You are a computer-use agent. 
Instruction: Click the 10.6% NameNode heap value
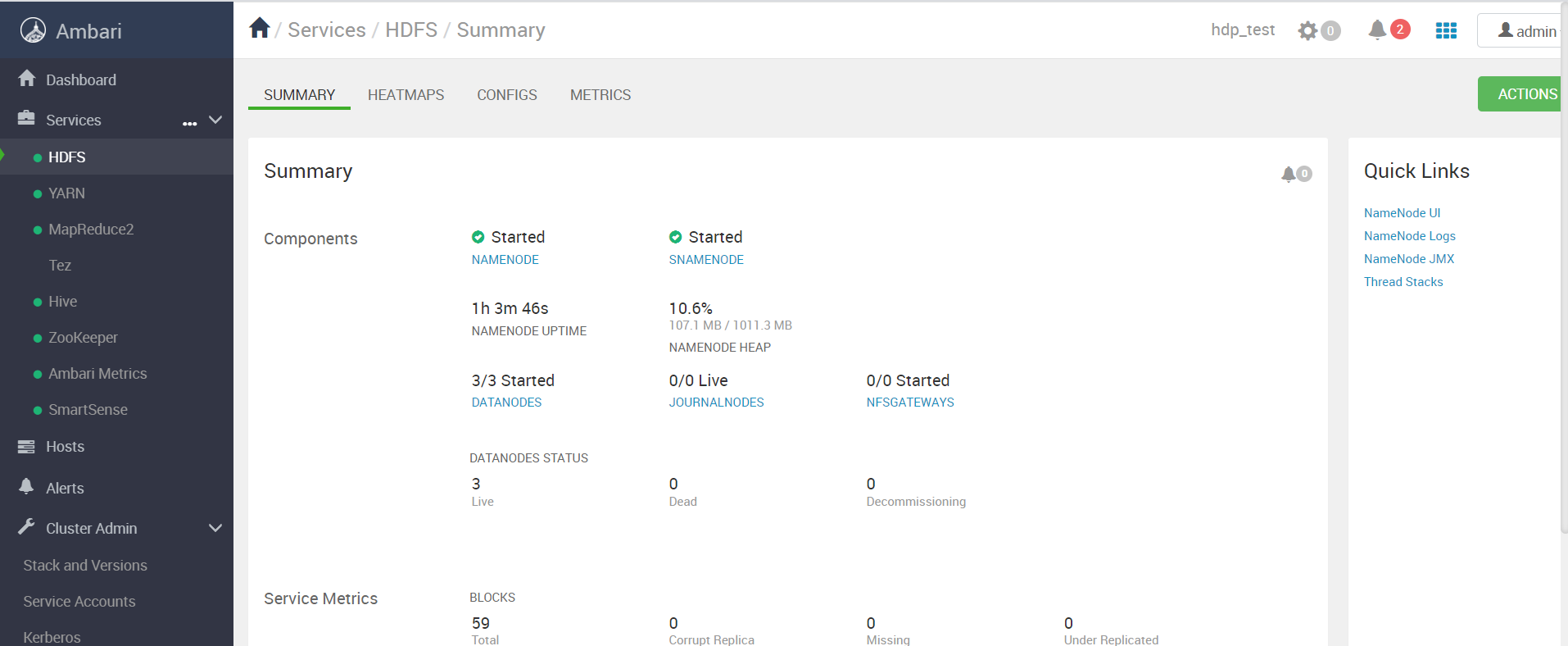691,308
